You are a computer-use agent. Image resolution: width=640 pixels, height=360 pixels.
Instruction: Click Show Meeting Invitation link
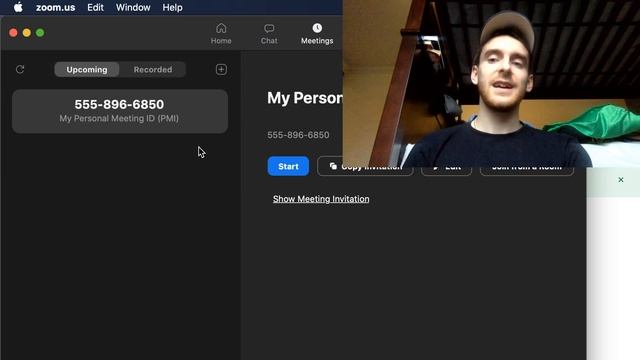321,199
